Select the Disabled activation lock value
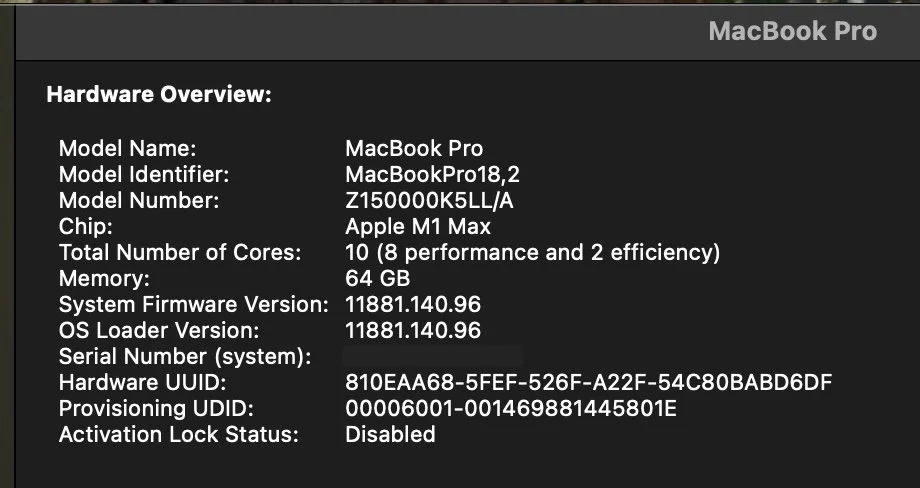The width and height of the screenshot is (920, 488). click(390, 434)
